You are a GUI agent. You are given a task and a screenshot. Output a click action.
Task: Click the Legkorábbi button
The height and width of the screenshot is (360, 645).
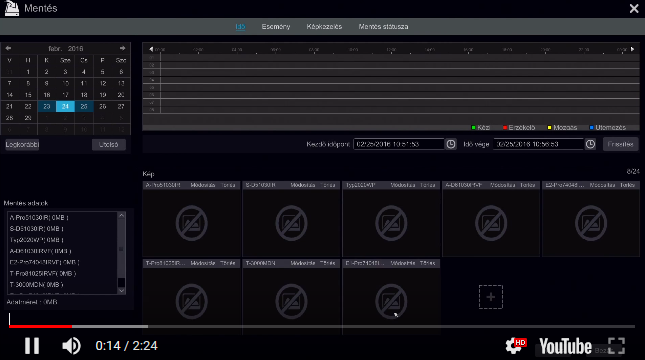[x=22, y=144]
